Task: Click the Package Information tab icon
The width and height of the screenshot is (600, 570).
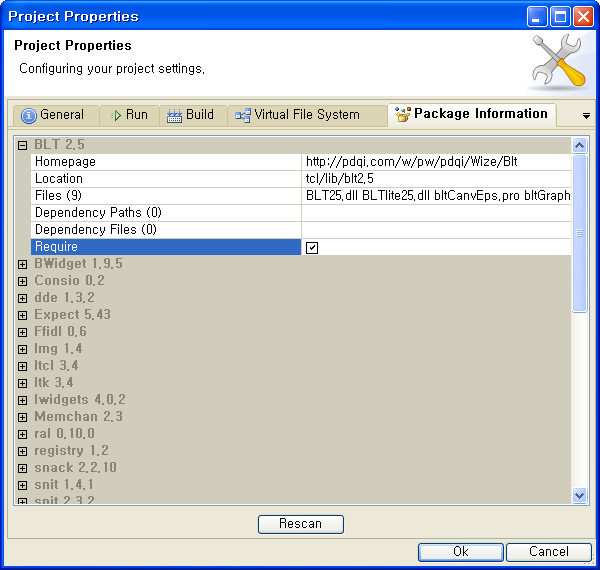Action: [x=402, y=115]
